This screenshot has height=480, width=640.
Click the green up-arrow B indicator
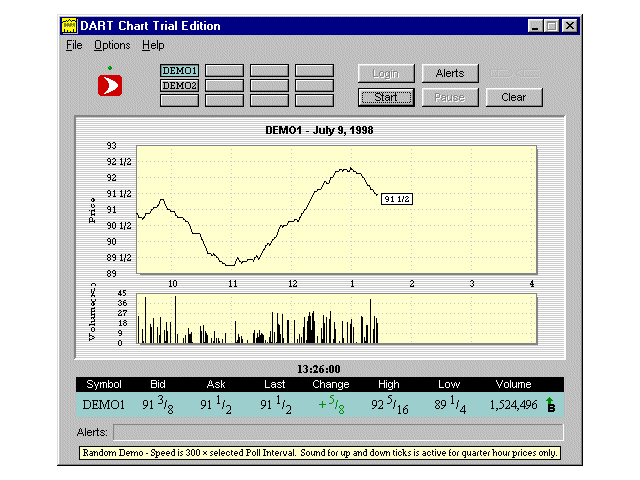(551, 404)
